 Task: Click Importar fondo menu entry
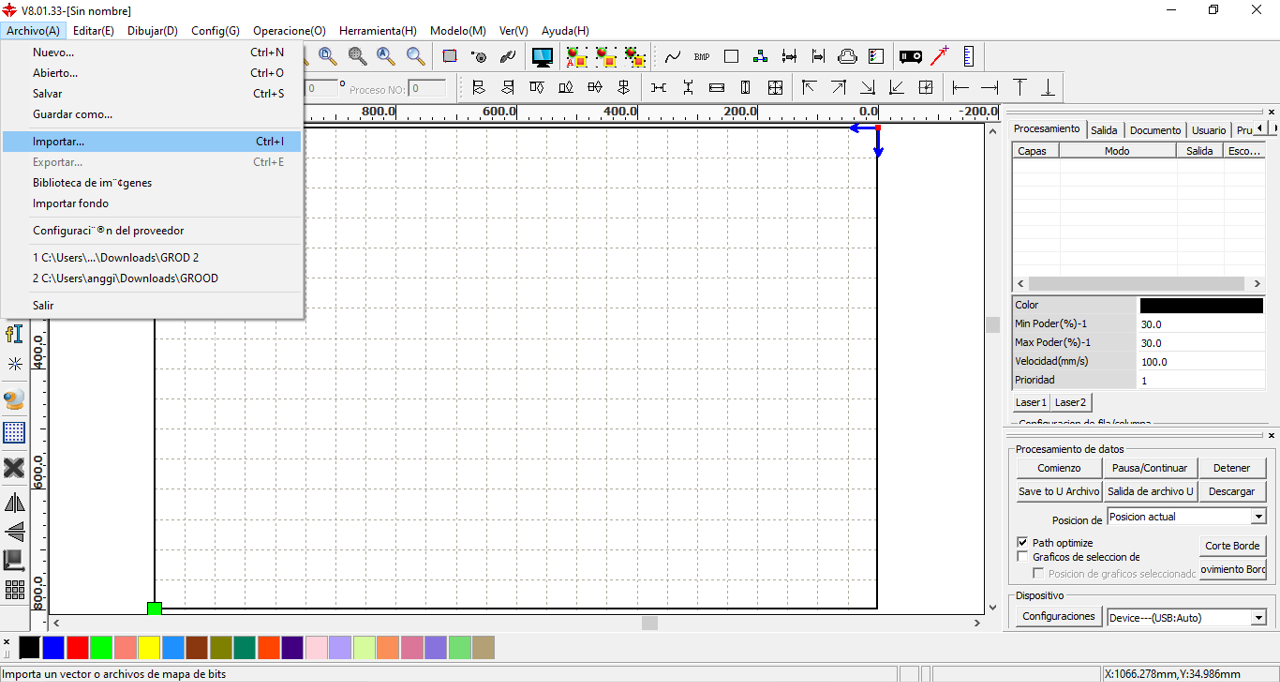(x=152, y=203)
